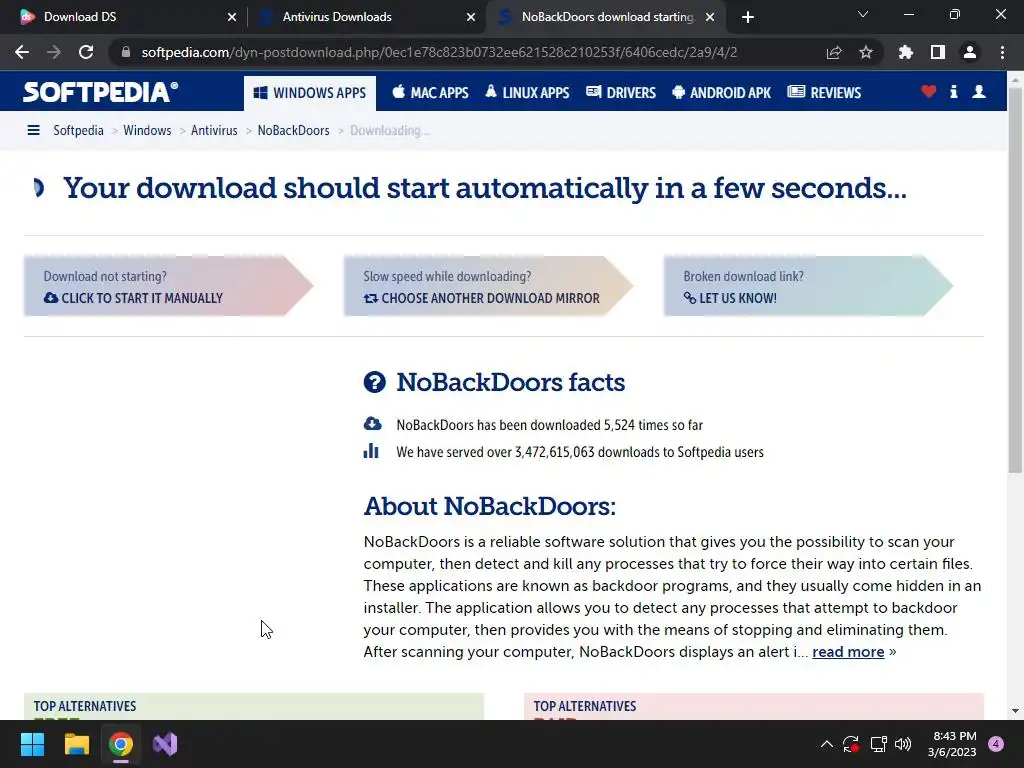The width and height of the screenshot is (1024, 768).
Task: Switch to the Antivirus Downloads tab
Action: [x=366, y=17]
